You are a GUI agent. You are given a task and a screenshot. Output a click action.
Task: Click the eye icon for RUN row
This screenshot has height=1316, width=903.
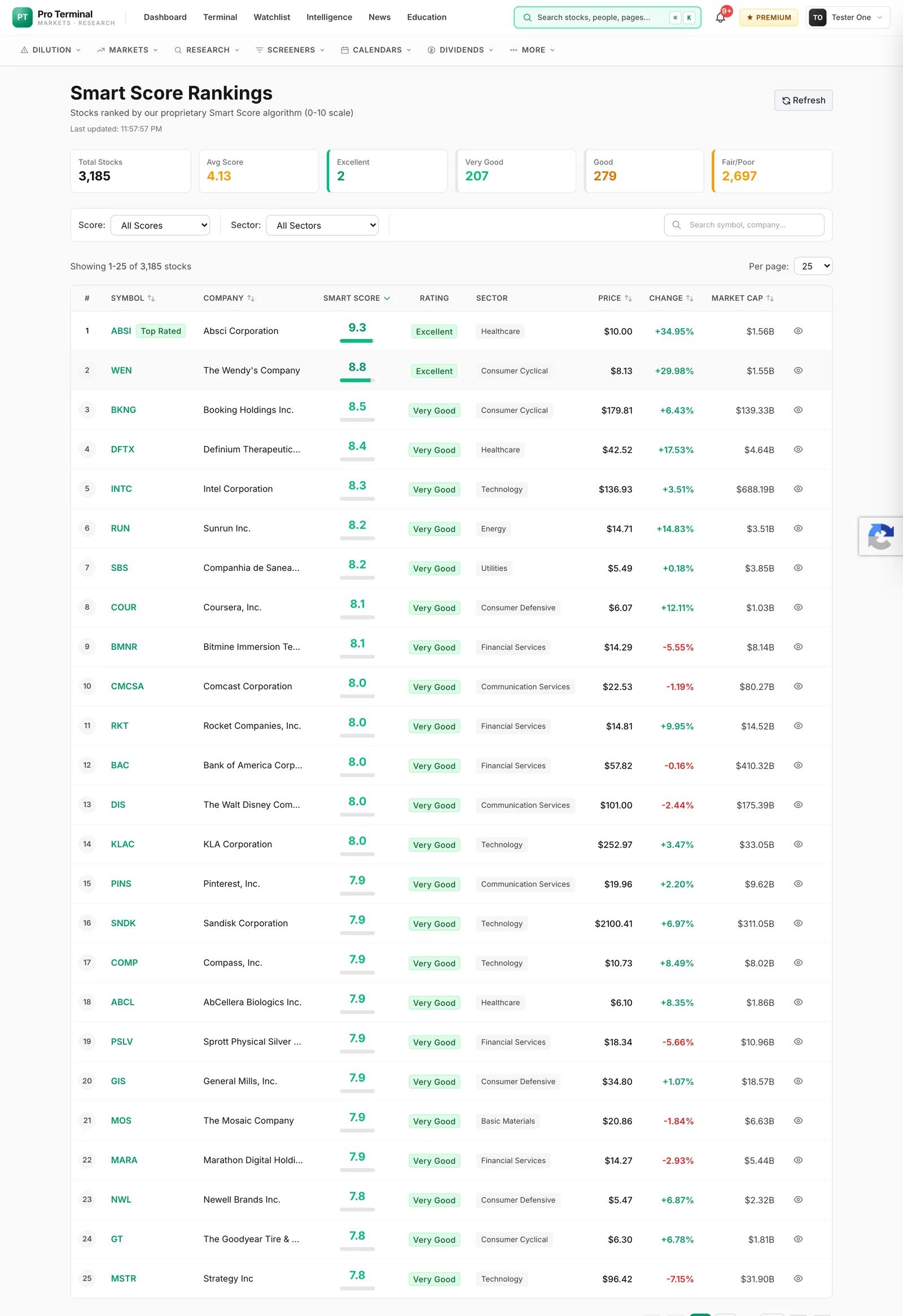pos(797,529)
